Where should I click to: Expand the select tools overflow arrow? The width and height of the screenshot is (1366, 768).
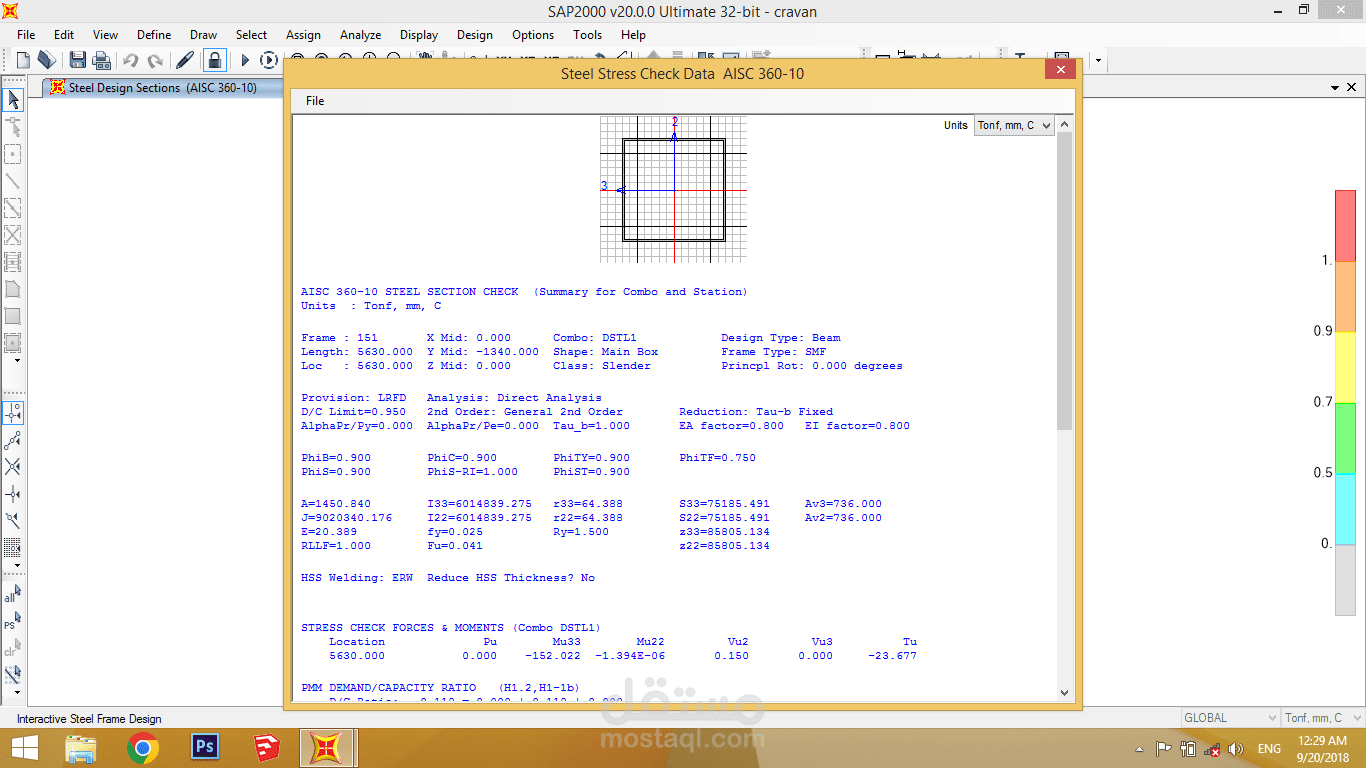pyautogui.click(x=17, y=691)
